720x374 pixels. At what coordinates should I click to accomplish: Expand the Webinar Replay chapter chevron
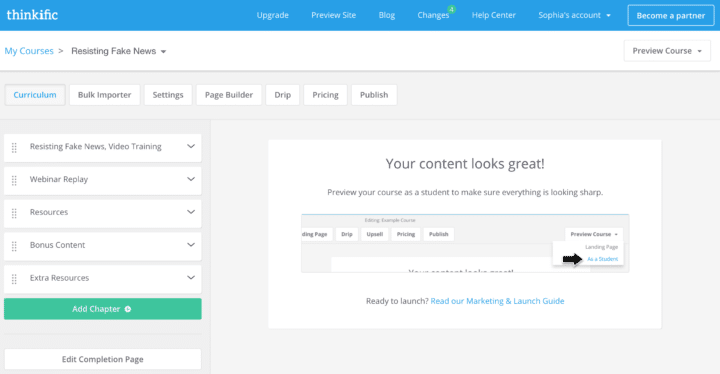tap(191, 179)
